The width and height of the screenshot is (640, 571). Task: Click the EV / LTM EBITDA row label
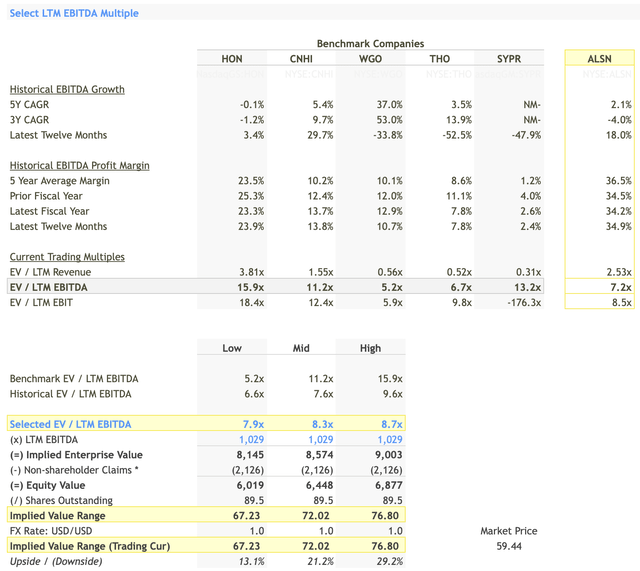[x=49, y=287]
